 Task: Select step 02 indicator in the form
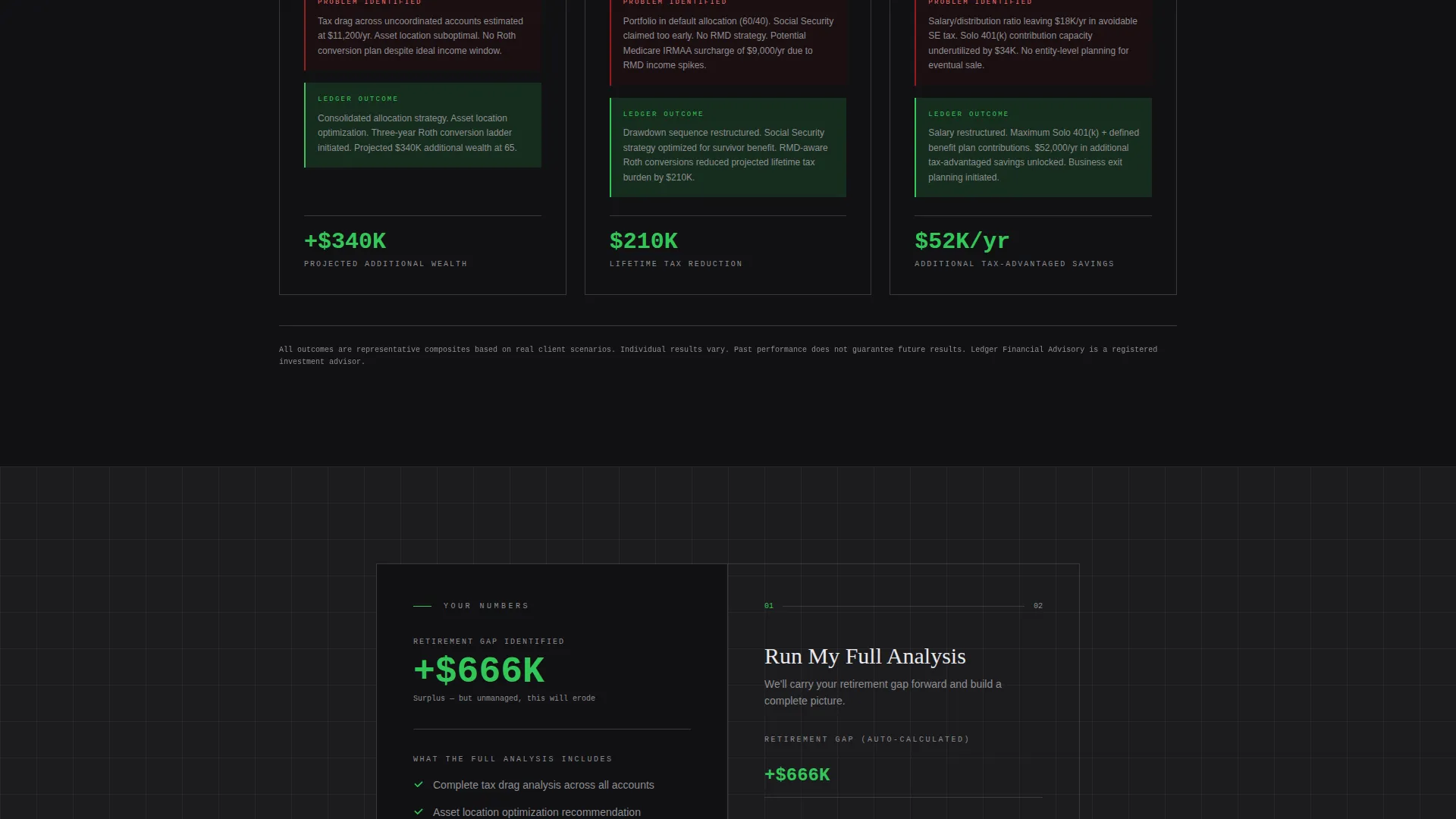click(x=1038, y=606)
